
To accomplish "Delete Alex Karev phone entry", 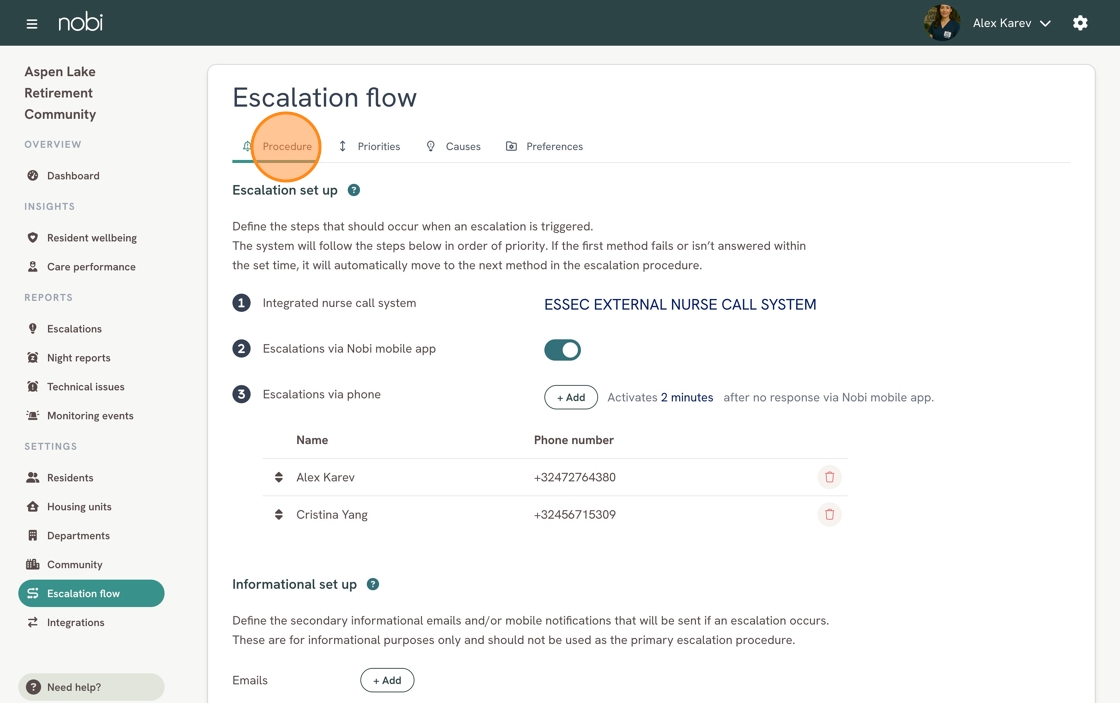I will click(829, 477).
